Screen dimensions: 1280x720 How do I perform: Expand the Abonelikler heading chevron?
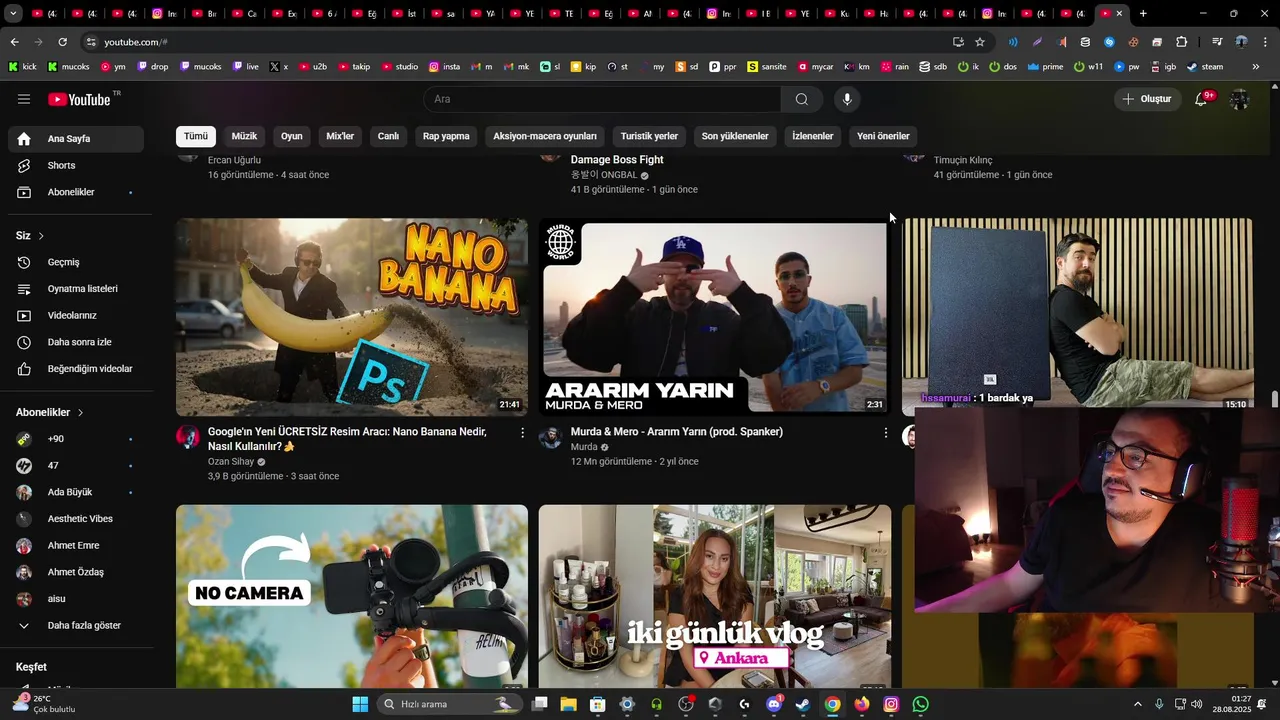click(x=80, y=412)
